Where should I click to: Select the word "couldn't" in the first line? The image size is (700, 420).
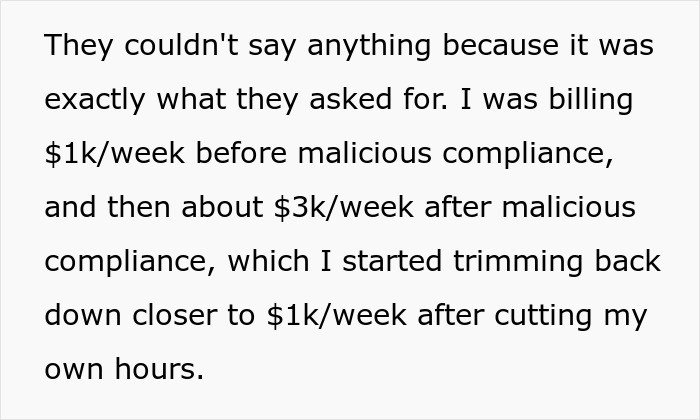[181, 45]
